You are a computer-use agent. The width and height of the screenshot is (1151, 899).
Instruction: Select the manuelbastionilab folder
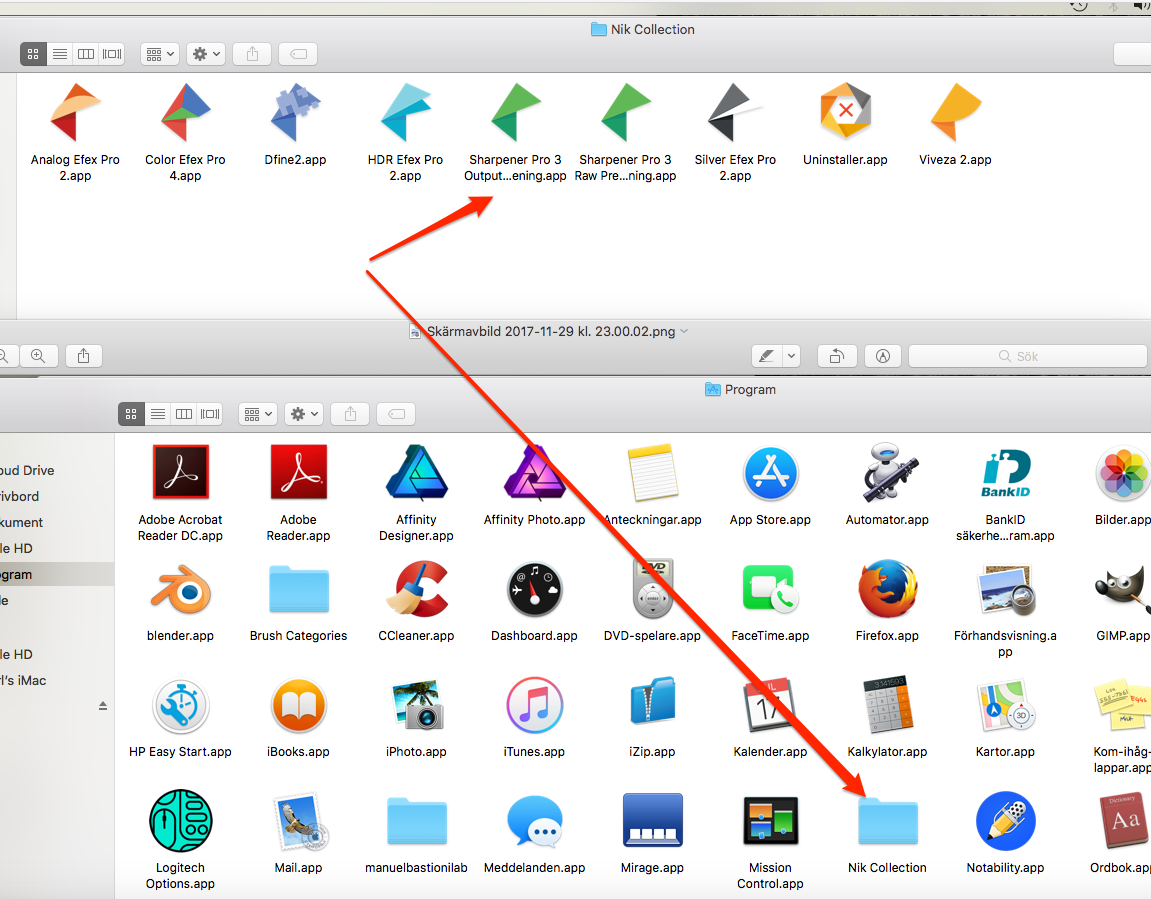(416, 821)
